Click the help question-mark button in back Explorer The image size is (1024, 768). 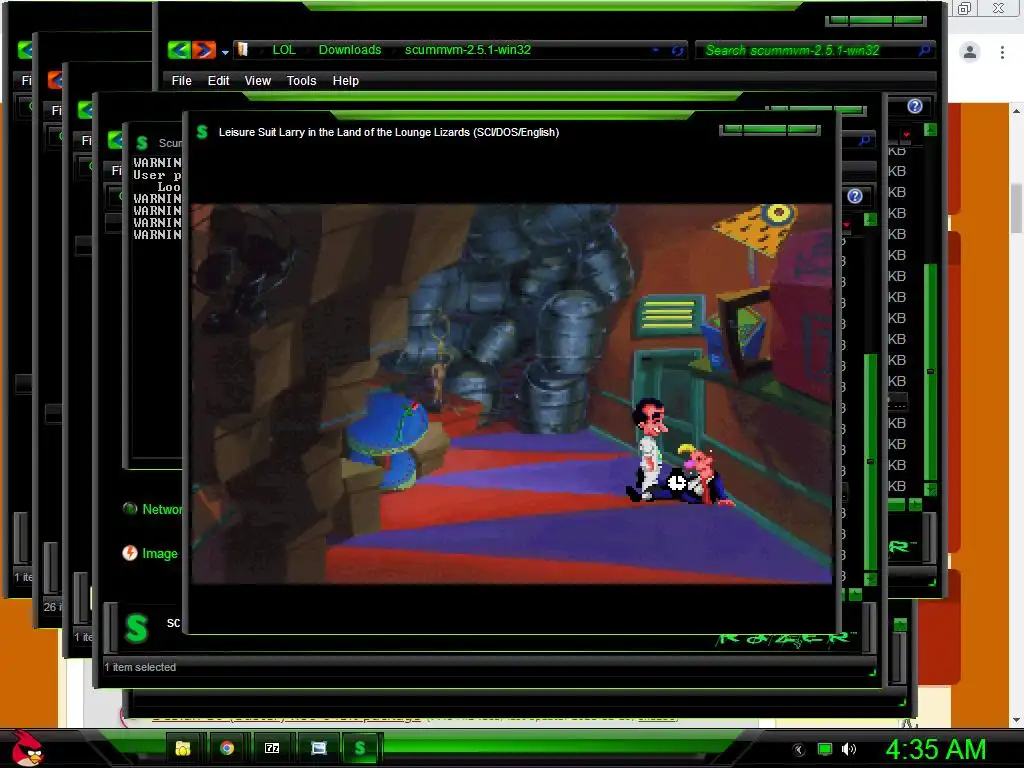(915, 106)
